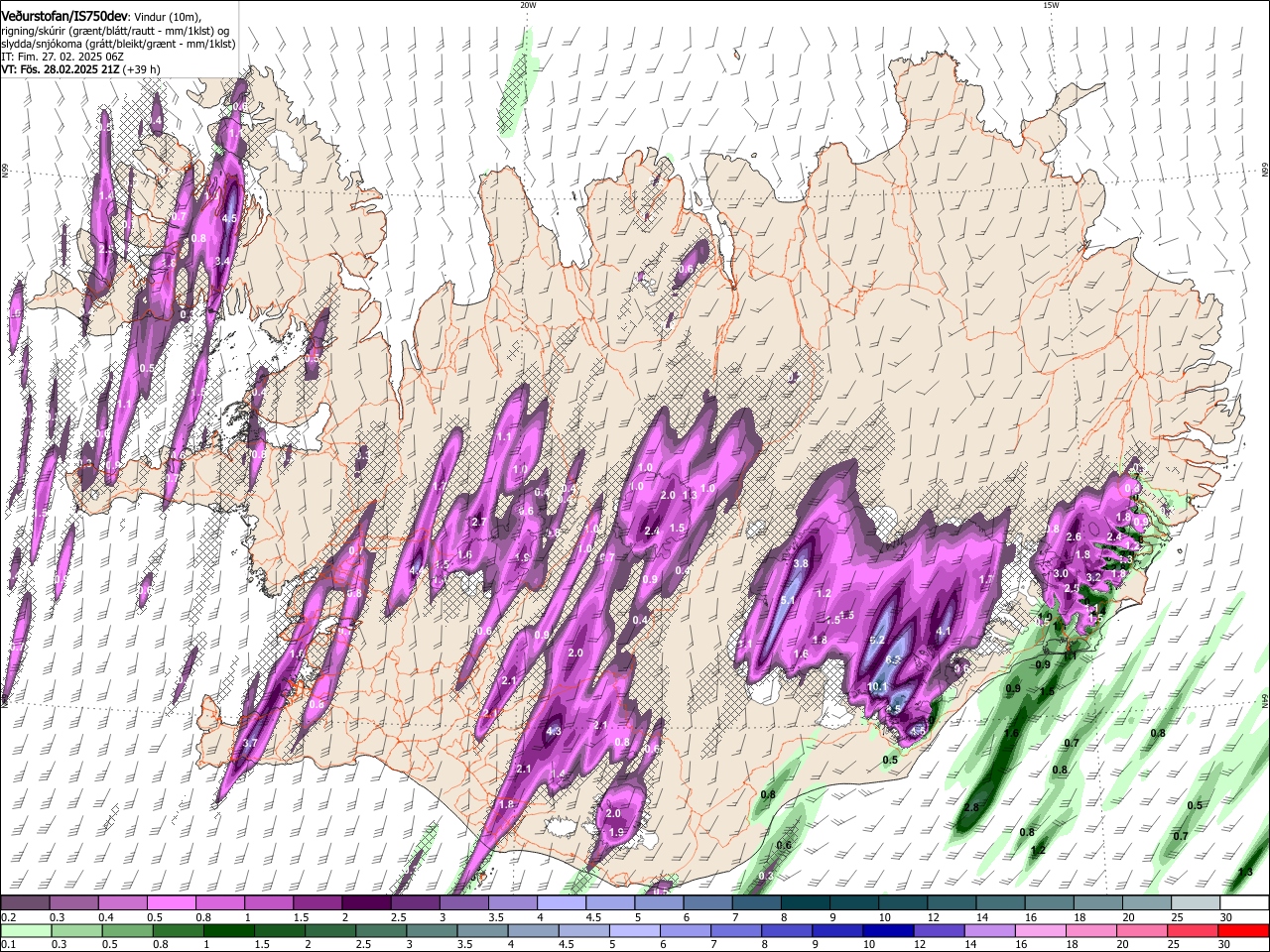Pick lower legend swatch between 25 and 30
The height and width of the screenshot is (952, 1270).
click(x=1194, y=930)
